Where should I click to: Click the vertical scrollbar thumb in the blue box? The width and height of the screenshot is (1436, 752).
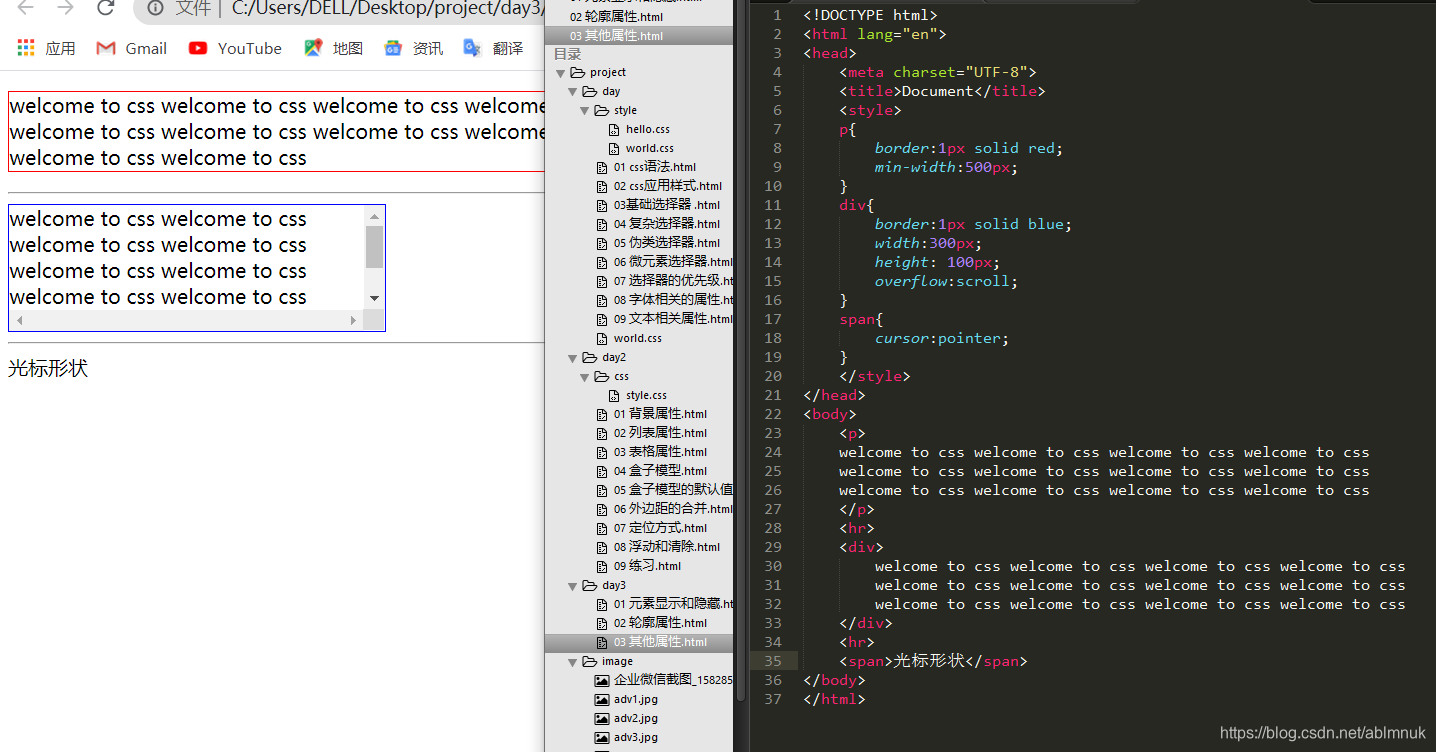(x=375, y=247)
